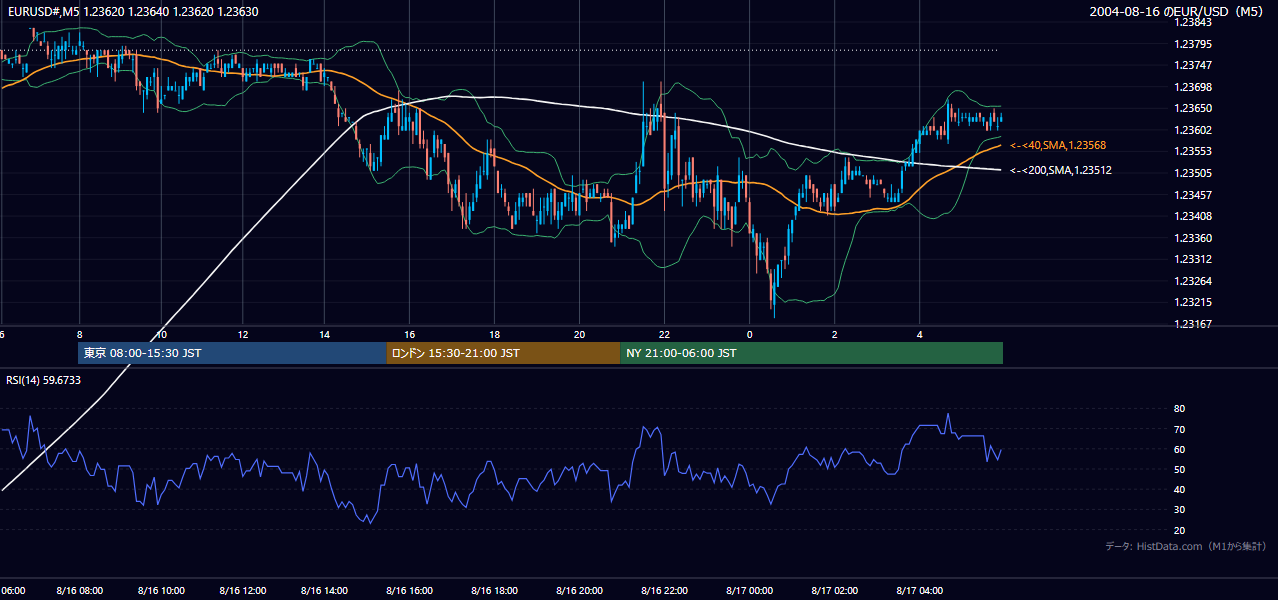Click price axis value 1.23360
The image size is (1278, 600).
1192,238
